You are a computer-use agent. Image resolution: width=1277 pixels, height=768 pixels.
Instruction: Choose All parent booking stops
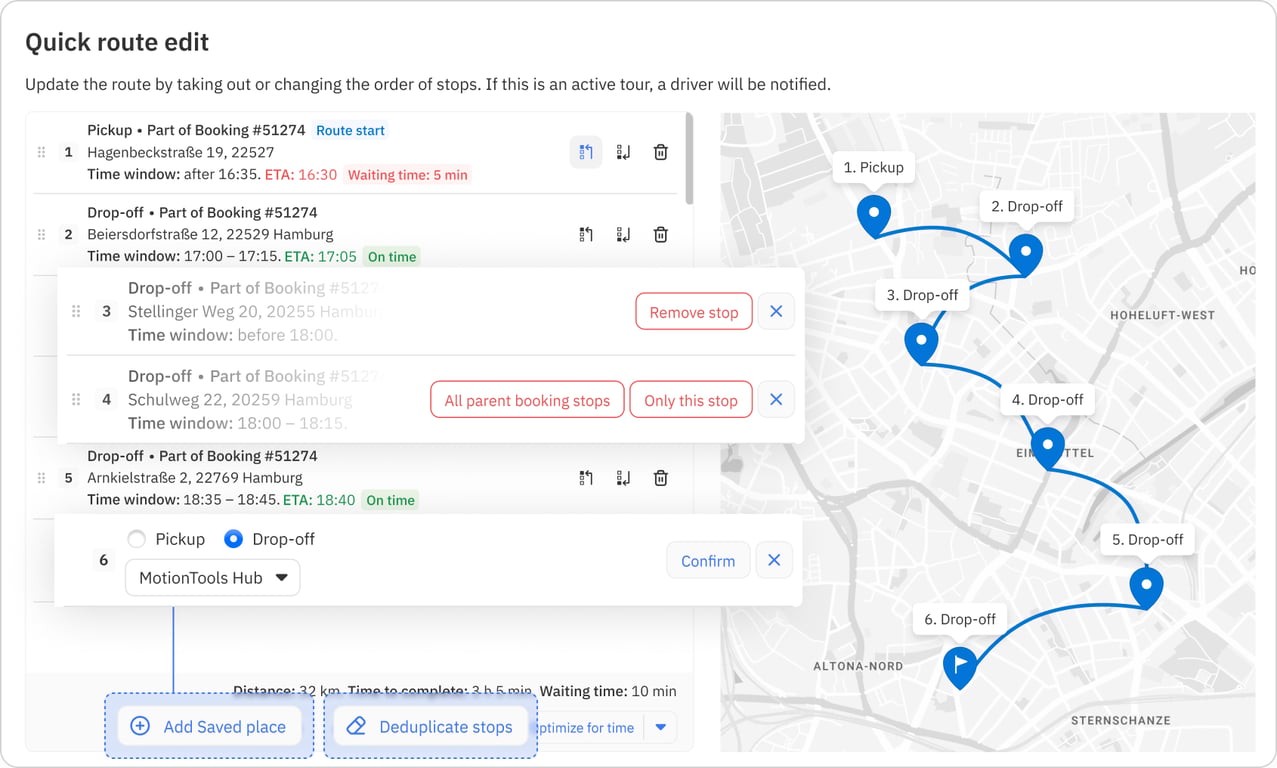pyautogui.click(x=527, y=400)
